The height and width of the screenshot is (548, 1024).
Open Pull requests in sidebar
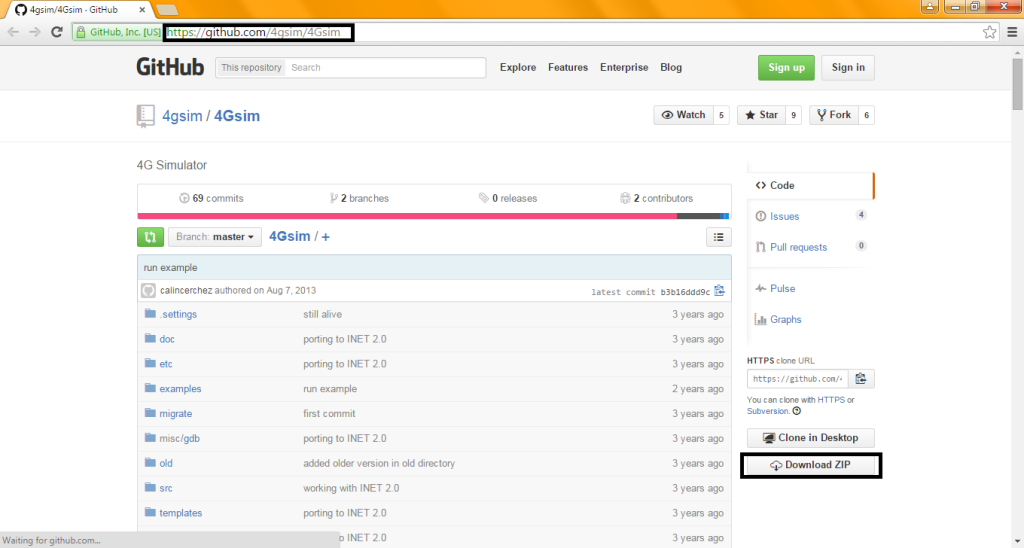point(798,247)
